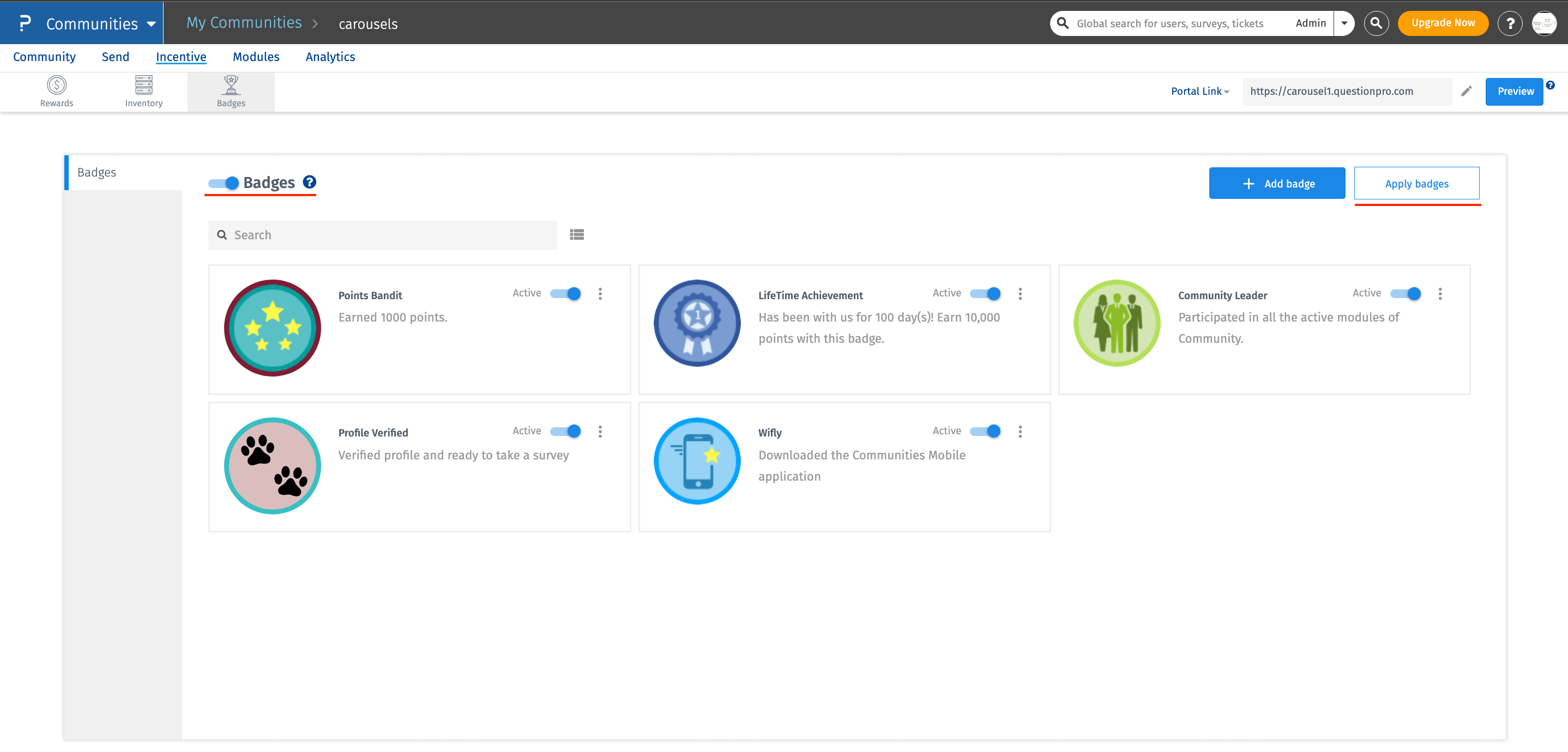Image resolution: width=1568 pixels, height=752 pixels.
Task: Turn off the Profile Verified active toggle
Action: [x=565, y=432]
